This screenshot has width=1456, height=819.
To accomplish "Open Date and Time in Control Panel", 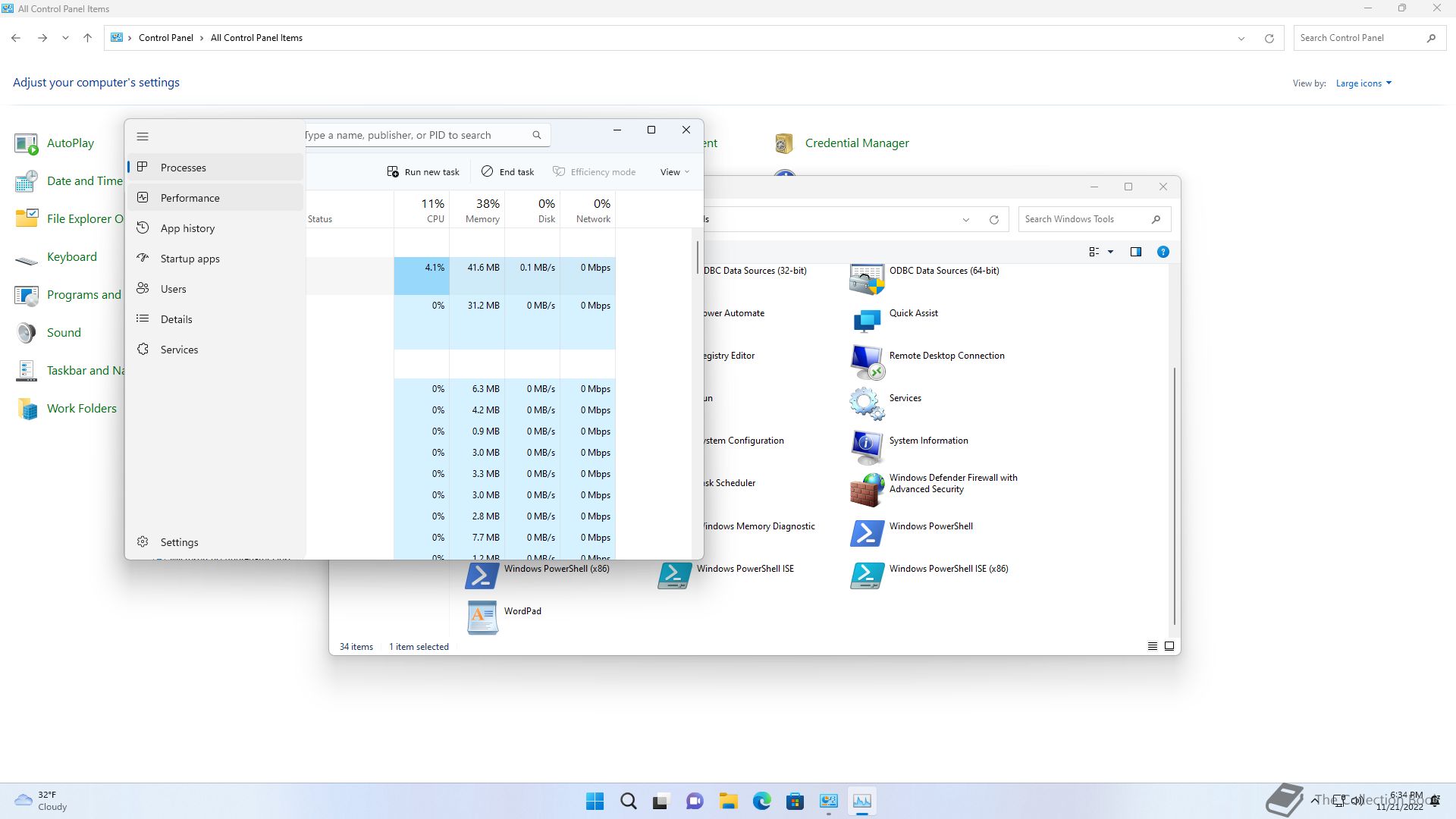I will [x=68, y=181].
